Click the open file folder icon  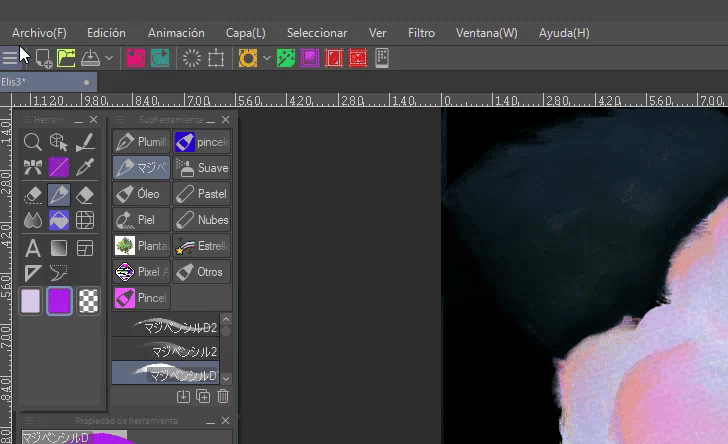pos(66,58)
